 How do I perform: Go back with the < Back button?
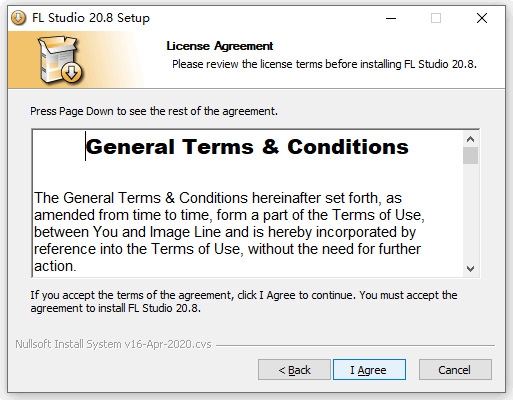[294, 369]
